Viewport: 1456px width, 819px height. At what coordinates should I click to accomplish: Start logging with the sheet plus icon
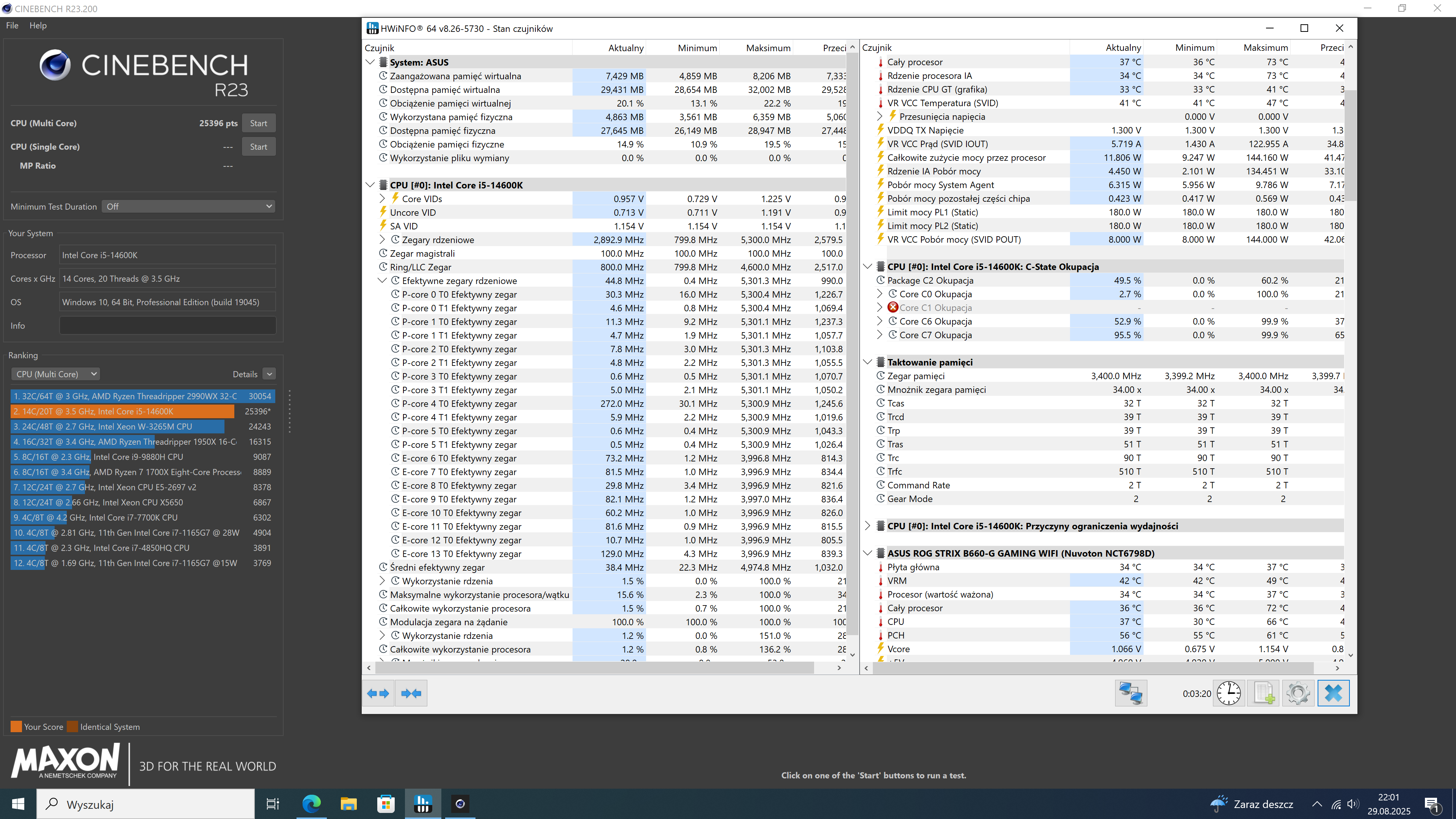pyautogui.click(x=1263, y=693)
